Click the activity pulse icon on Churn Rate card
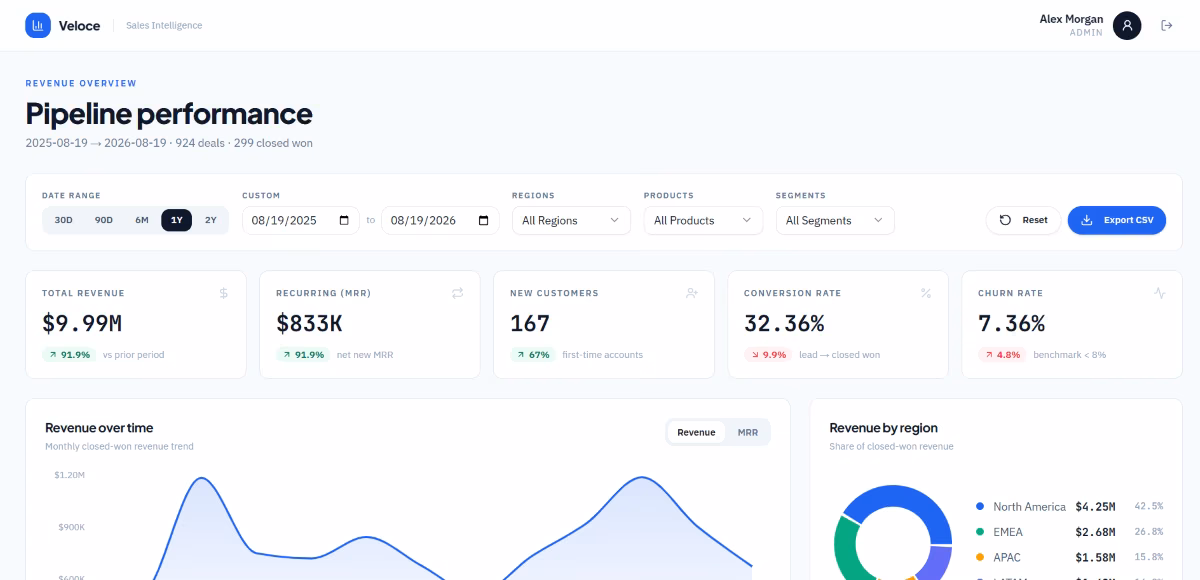The width and height of the screenshot is (1200, 580). point(1159,293)
